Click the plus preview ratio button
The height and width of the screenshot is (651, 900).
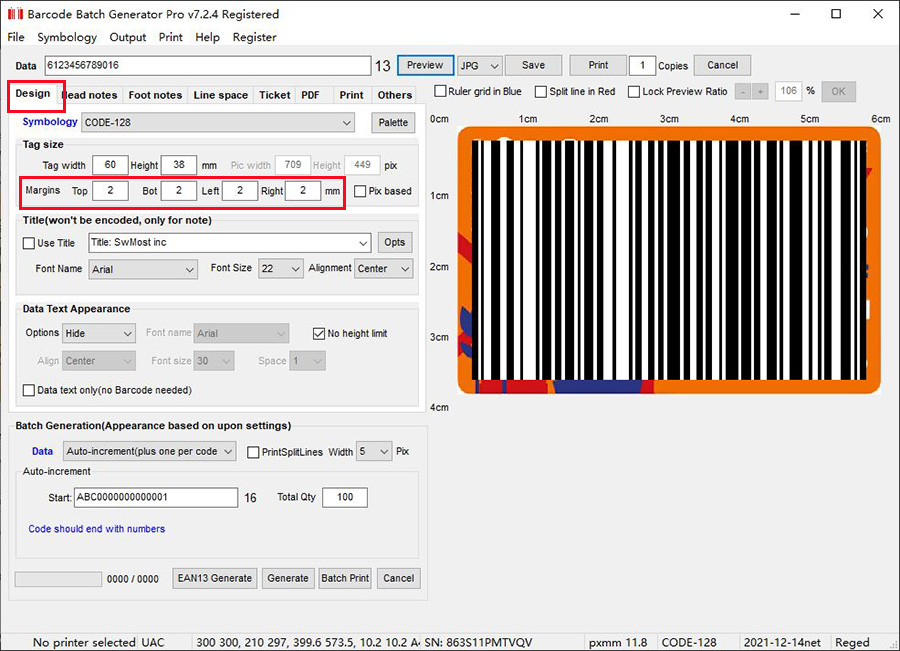[761, 91]
